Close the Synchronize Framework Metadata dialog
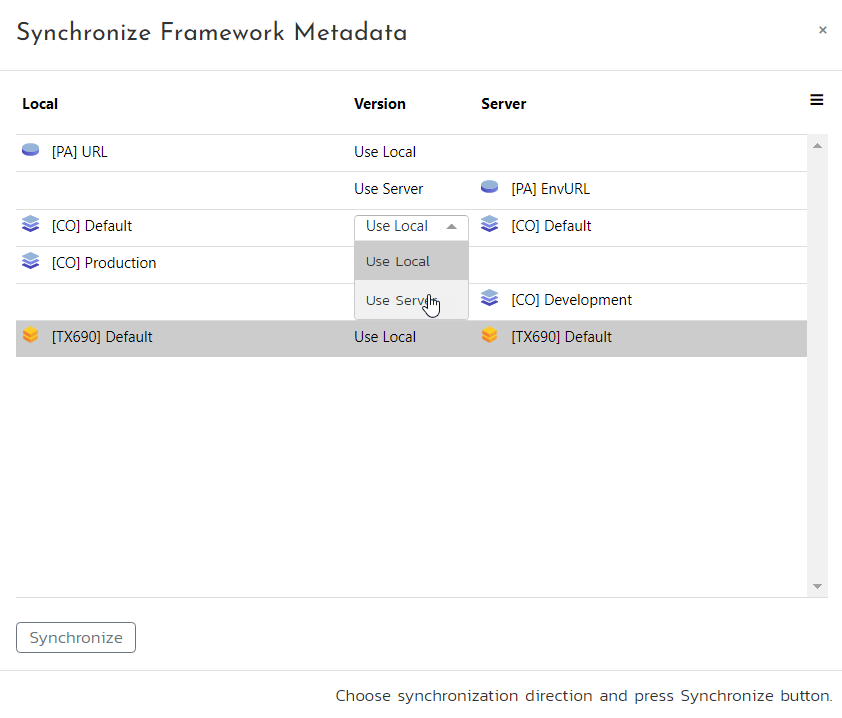This screenshot has height=718, width=842. coord(822,30)
